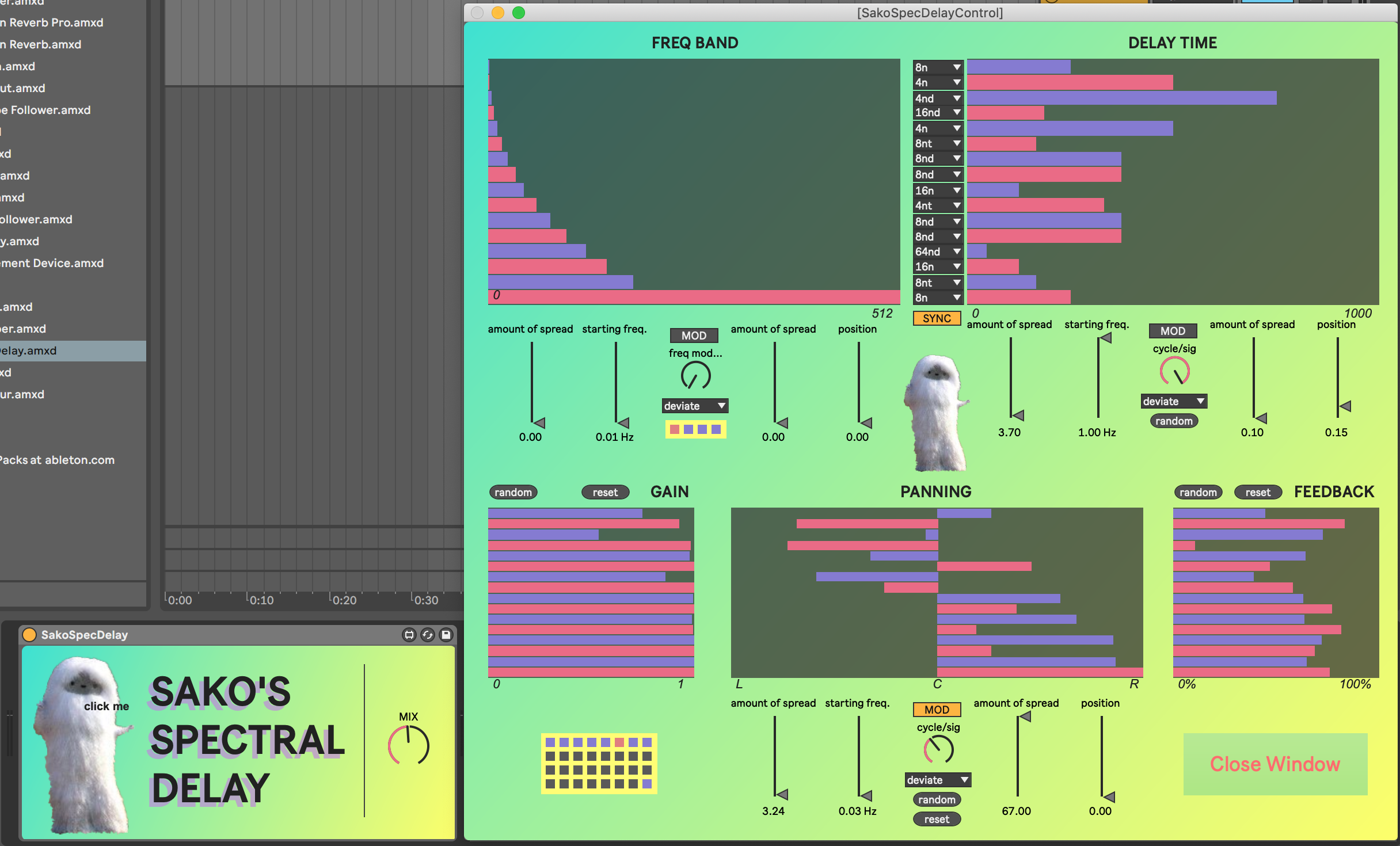Click the MIX knob
The width and height of the screenshot is (1400, 846).
408,745
